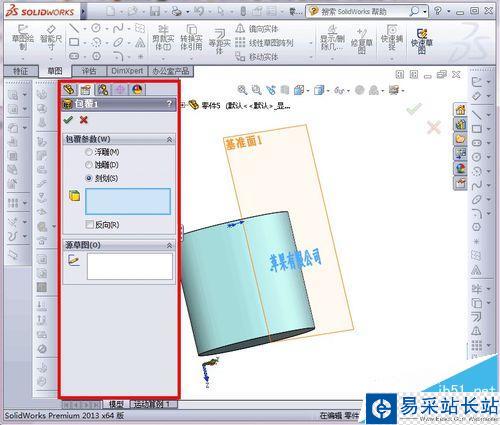Expand the SolidWorks menu bar arrow
500x425 pixels.
83,12
